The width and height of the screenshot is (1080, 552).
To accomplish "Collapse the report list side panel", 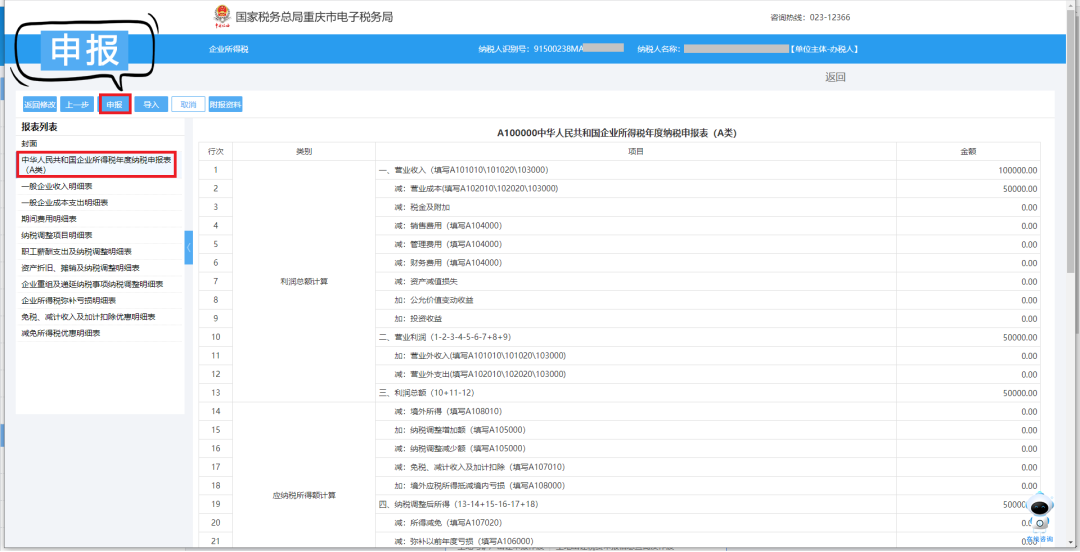I will (189, 247).
